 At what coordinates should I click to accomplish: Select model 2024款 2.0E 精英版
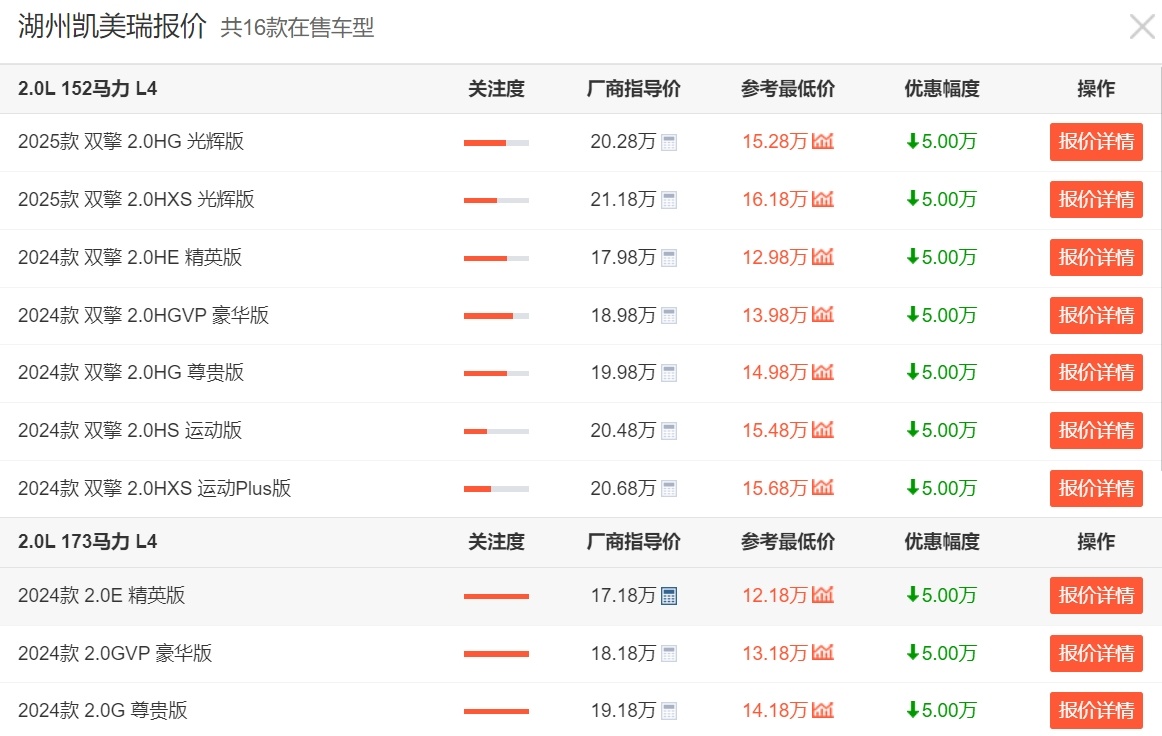pyautogui.click(x=102, y=595)
